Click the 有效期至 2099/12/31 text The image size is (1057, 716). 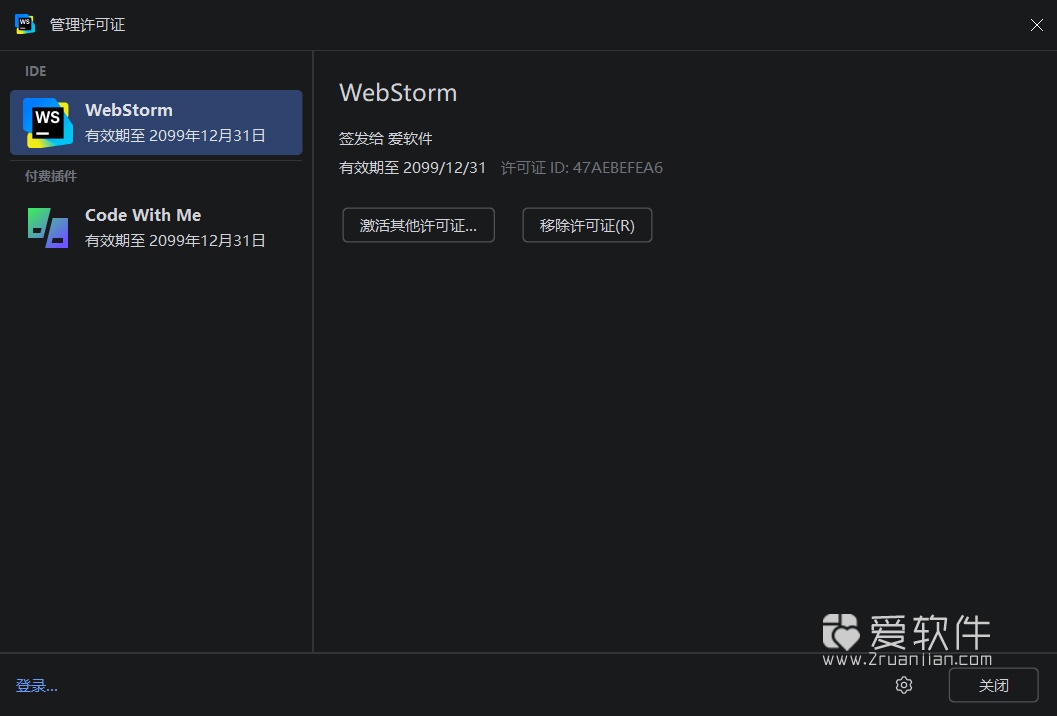(x=413, y=167)
